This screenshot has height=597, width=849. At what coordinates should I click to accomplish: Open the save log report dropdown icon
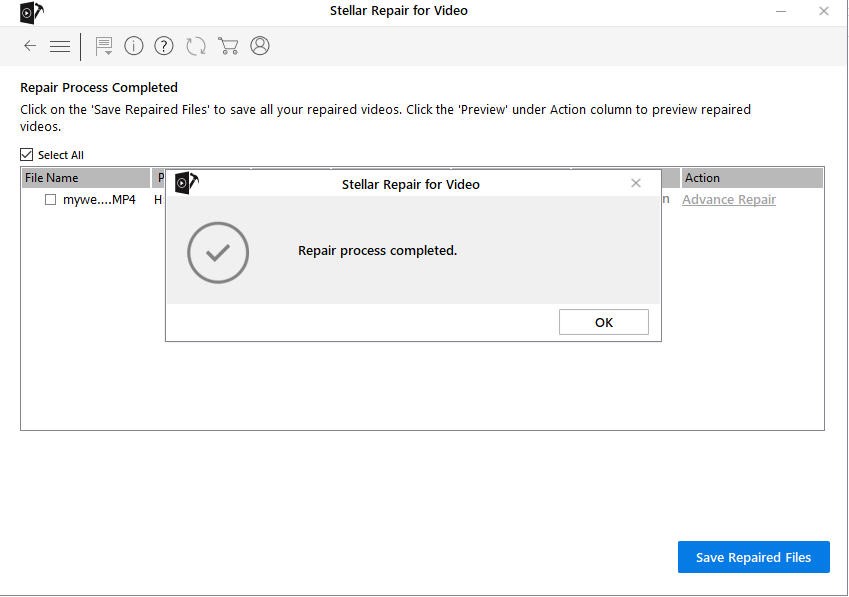click(x=103, y=46)
